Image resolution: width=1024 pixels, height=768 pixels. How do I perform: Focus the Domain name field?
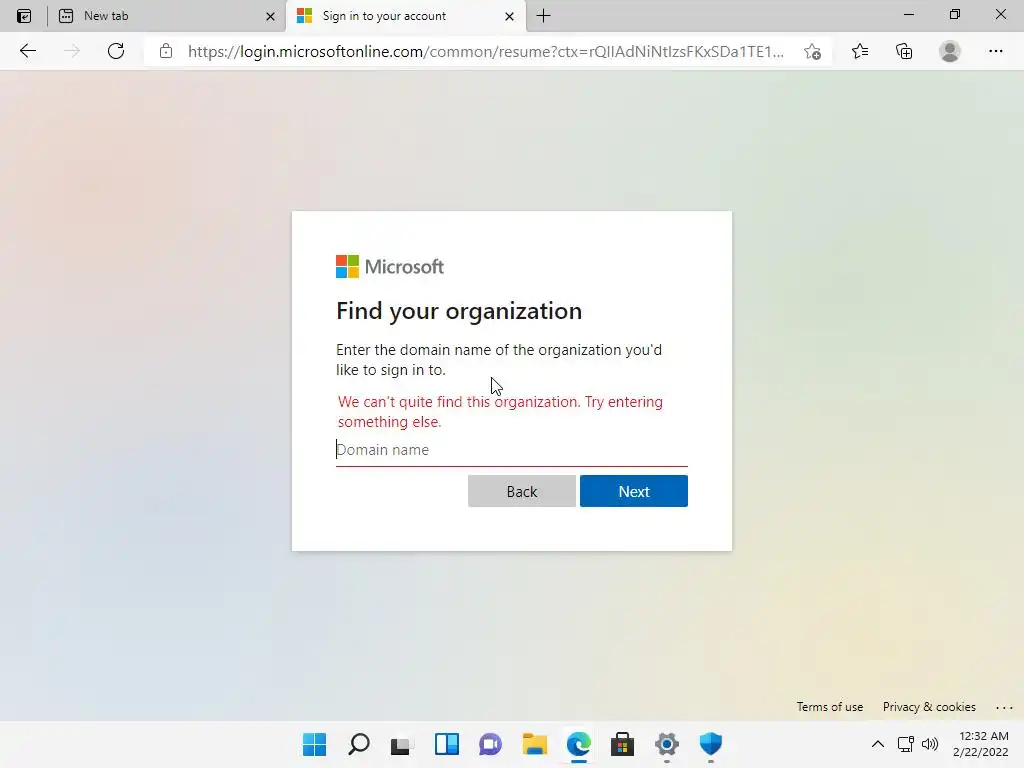tap(511, 450)
